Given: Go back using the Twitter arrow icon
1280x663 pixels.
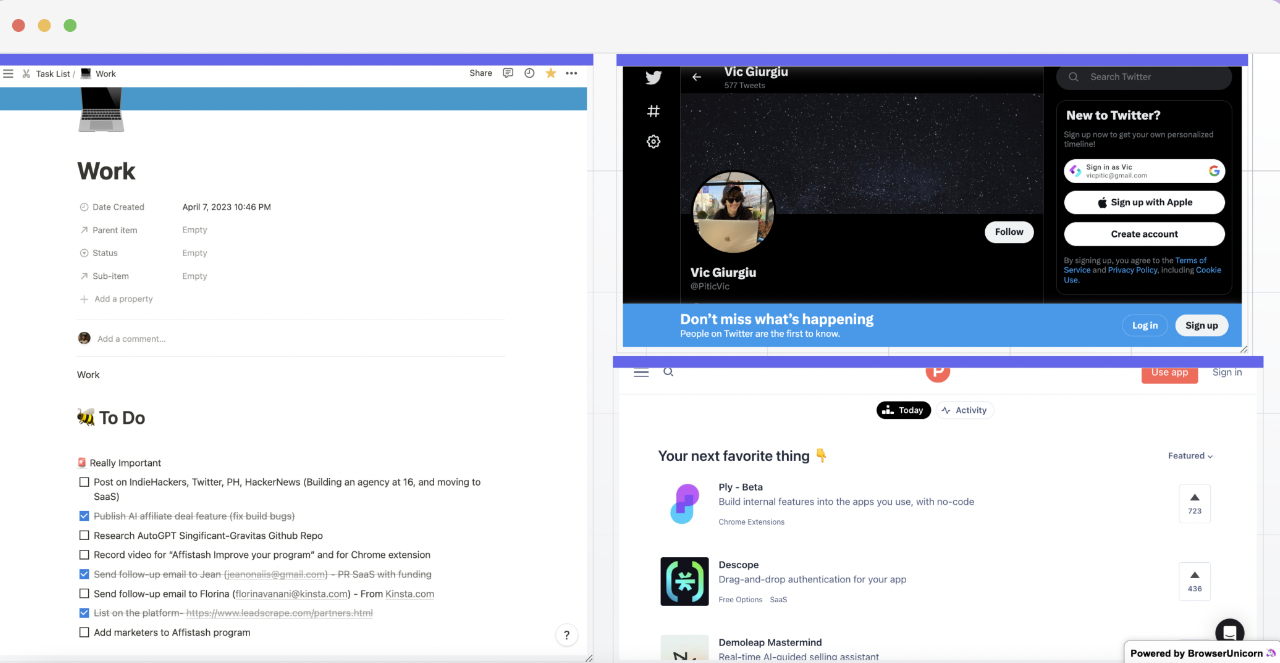Looking at the screenshot, I should 697,77.
